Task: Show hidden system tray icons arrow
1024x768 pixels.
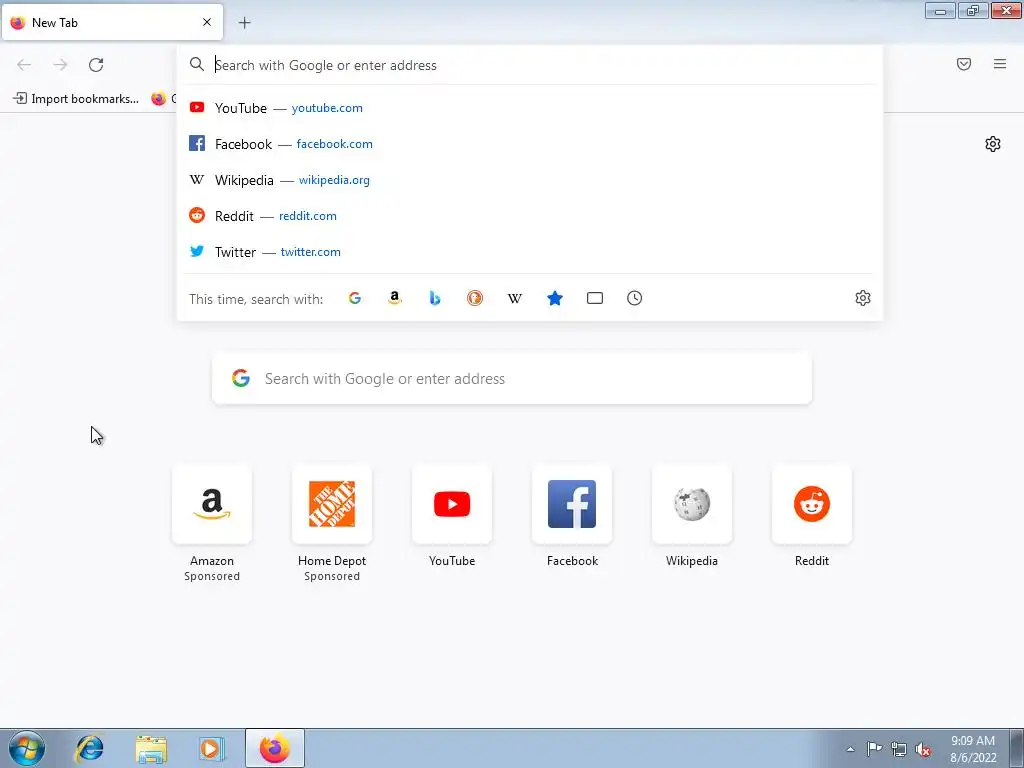Action: click(x=850, y=749)
